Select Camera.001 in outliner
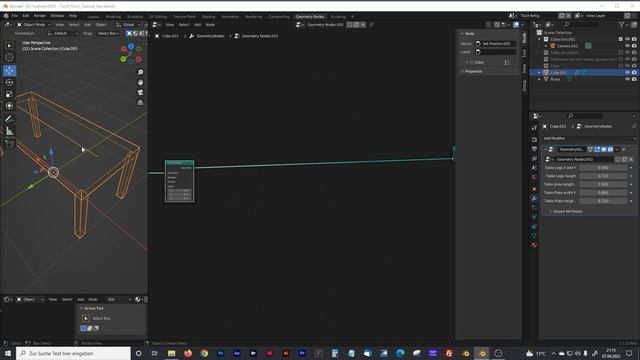 (567, 46)
